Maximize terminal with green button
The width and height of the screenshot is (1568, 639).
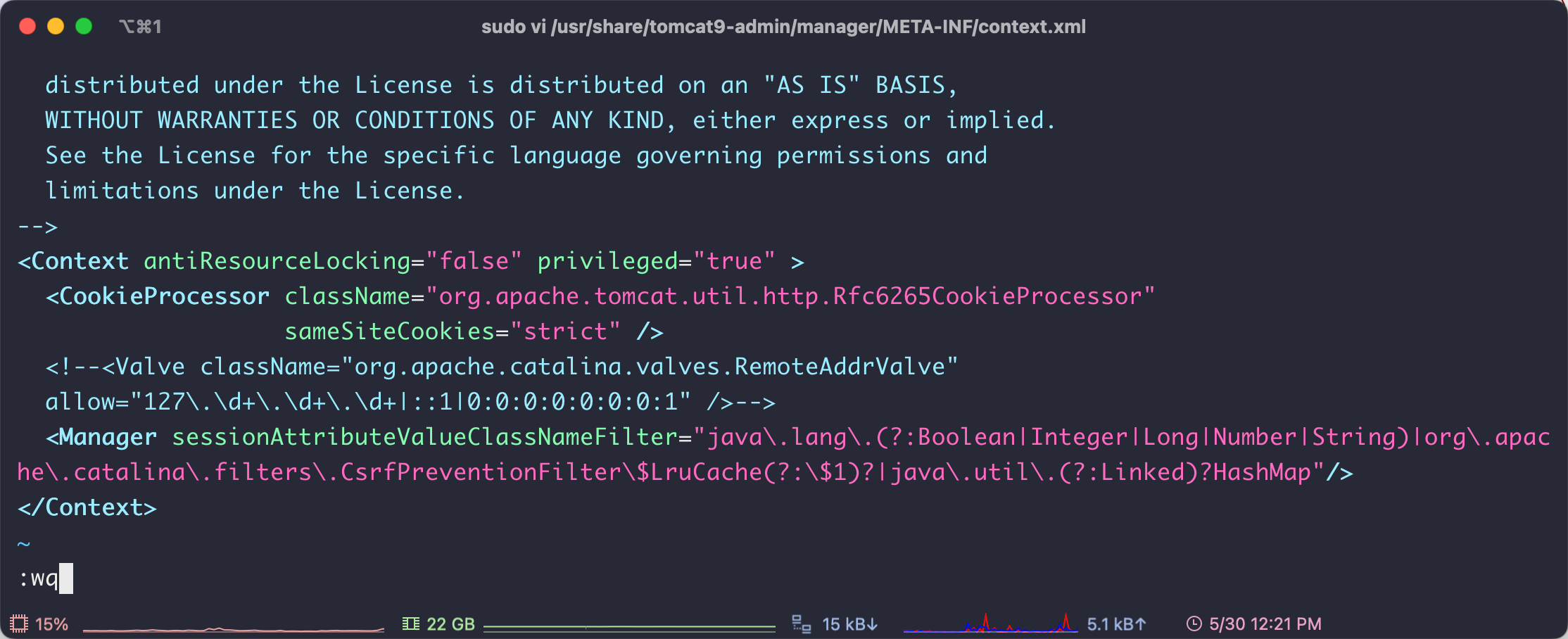click(84, 27)
